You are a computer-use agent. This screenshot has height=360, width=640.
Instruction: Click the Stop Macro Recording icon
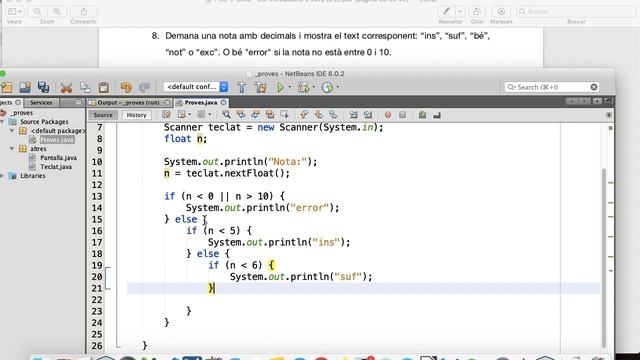[x=402, y=115]
